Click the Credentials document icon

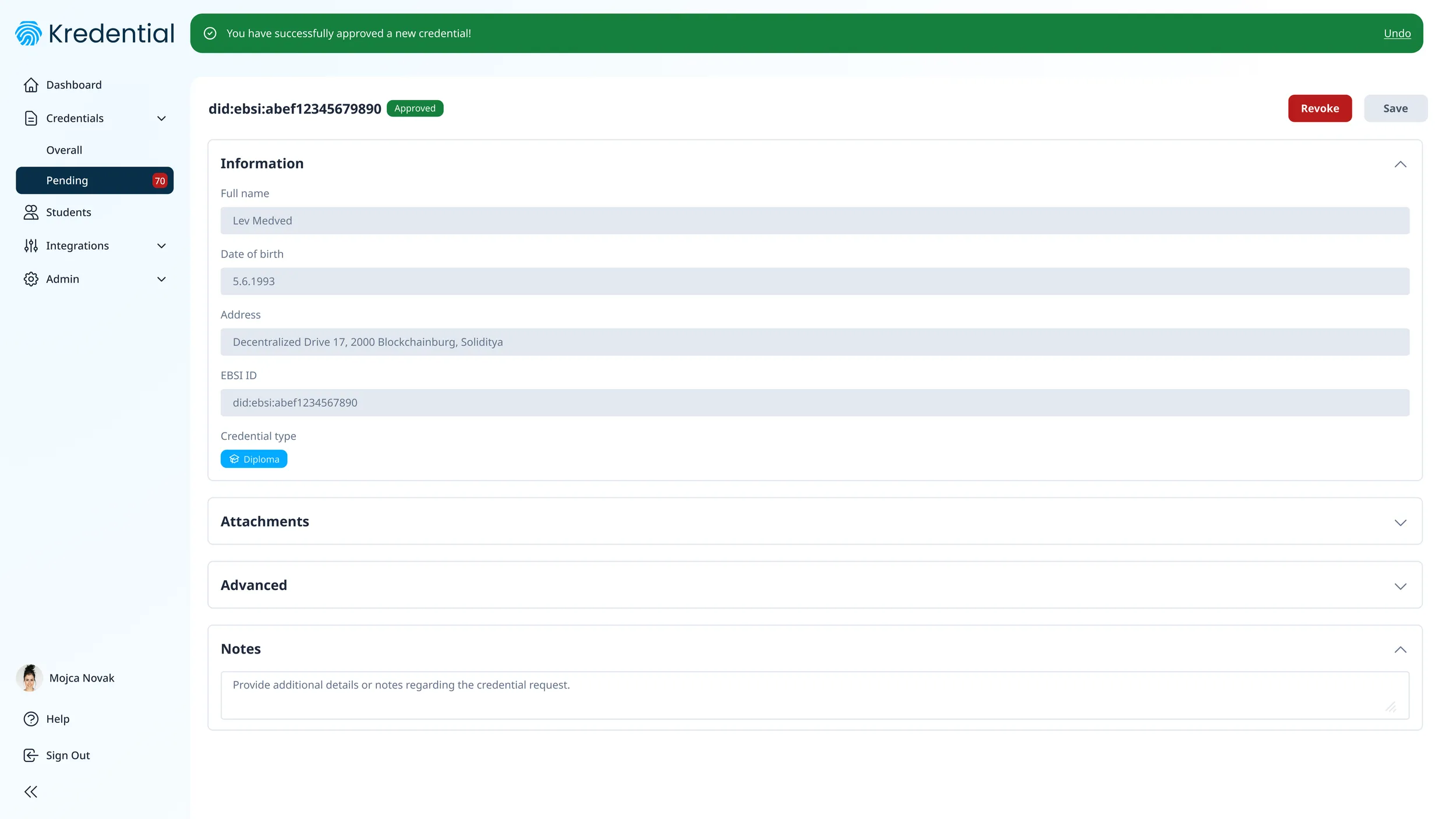[x=31, y=118]
